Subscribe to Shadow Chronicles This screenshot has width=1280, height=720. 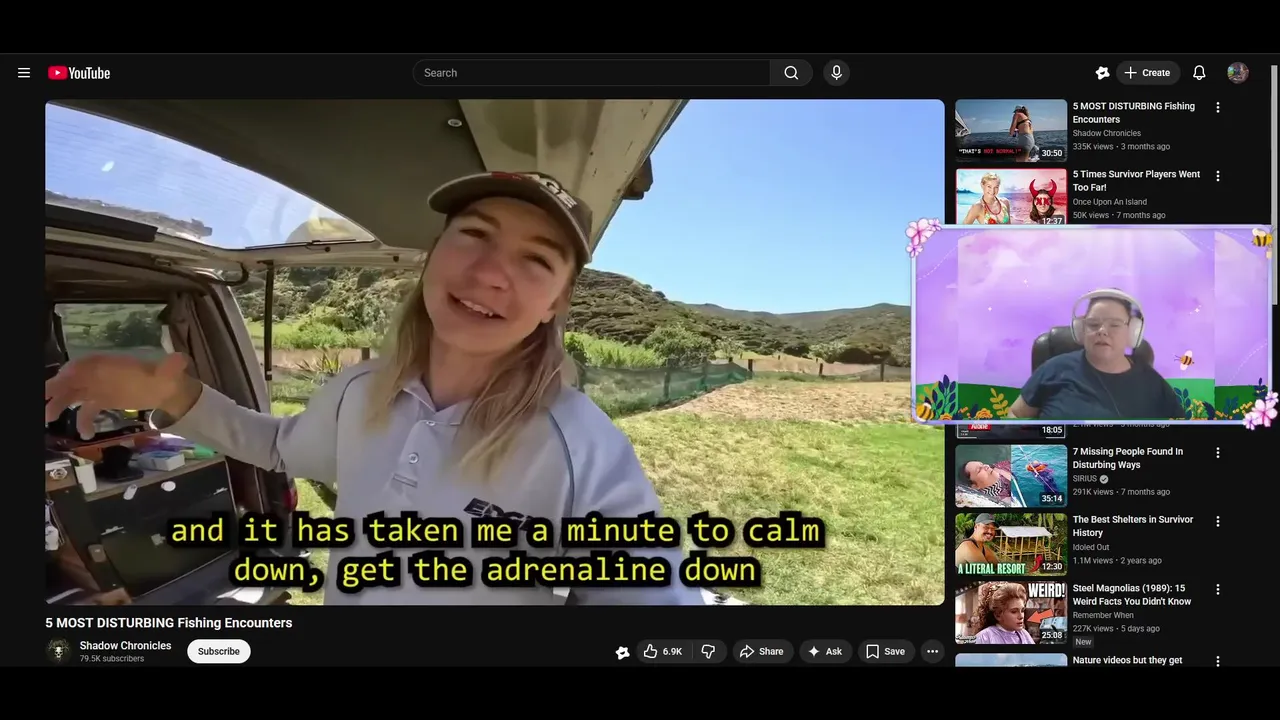point(218,651)
